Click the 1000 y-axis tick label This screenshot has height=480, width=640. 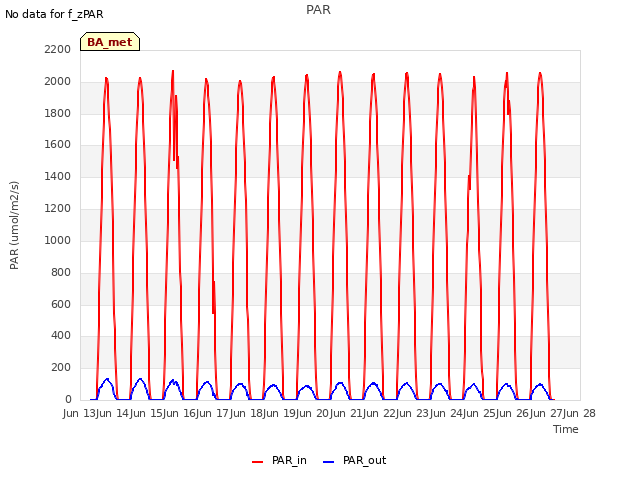tap(58, 240)
